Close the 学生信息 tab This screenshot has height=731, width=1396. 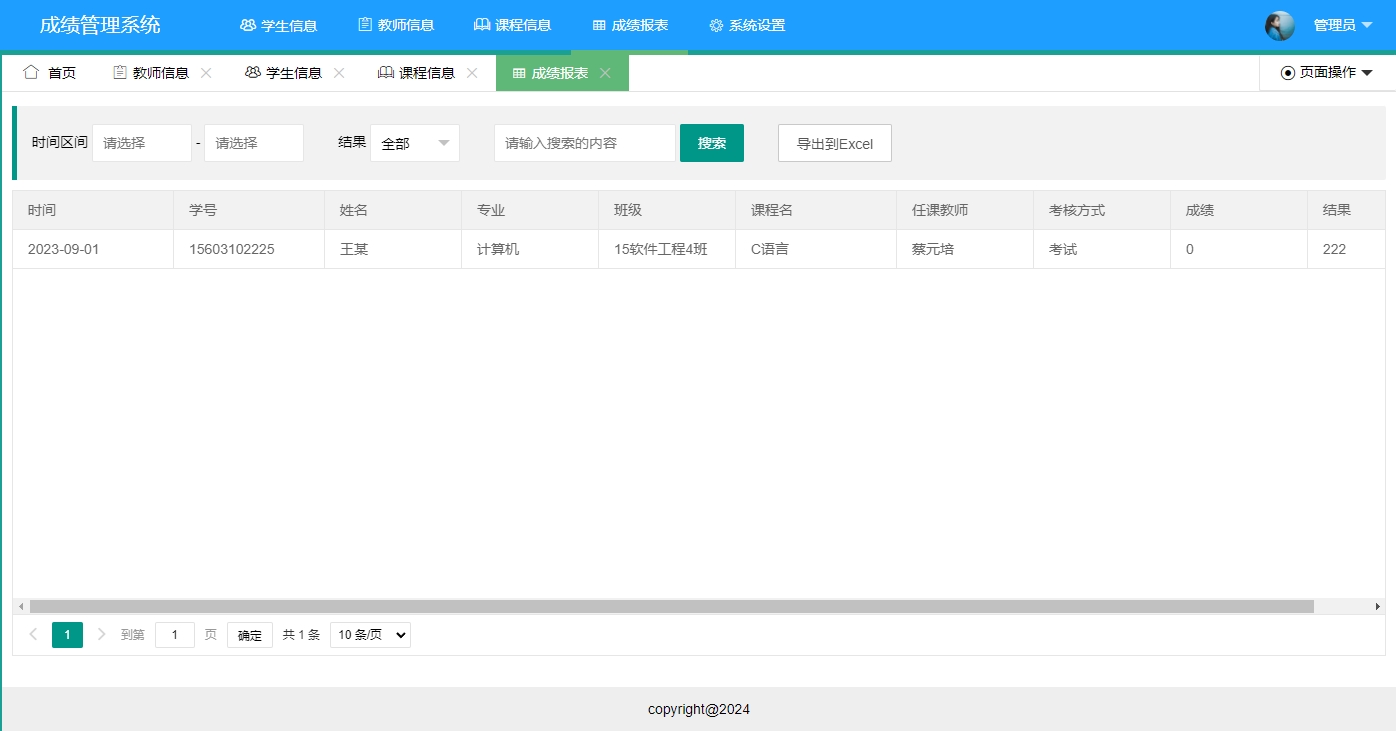(x=339, y=72)
